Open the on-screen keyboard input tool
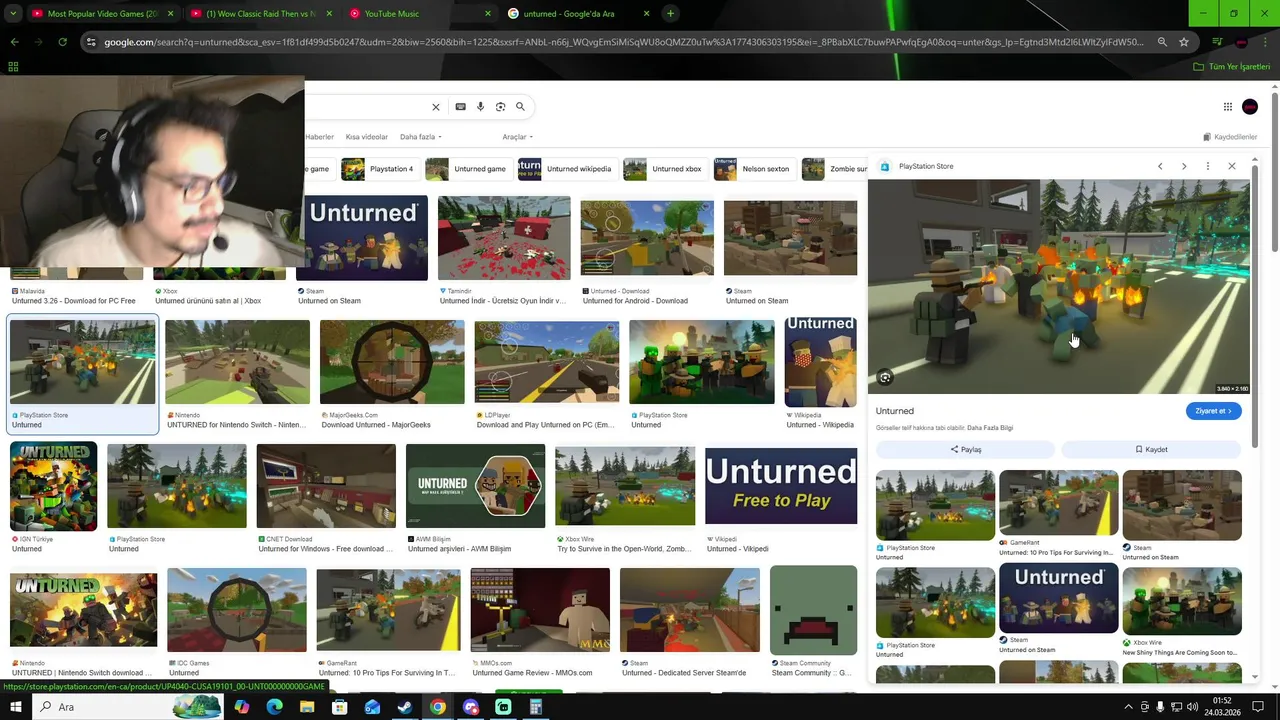The height and width of the screenshot is (720, 1280). pyautogui.click(x=460, y=107)
